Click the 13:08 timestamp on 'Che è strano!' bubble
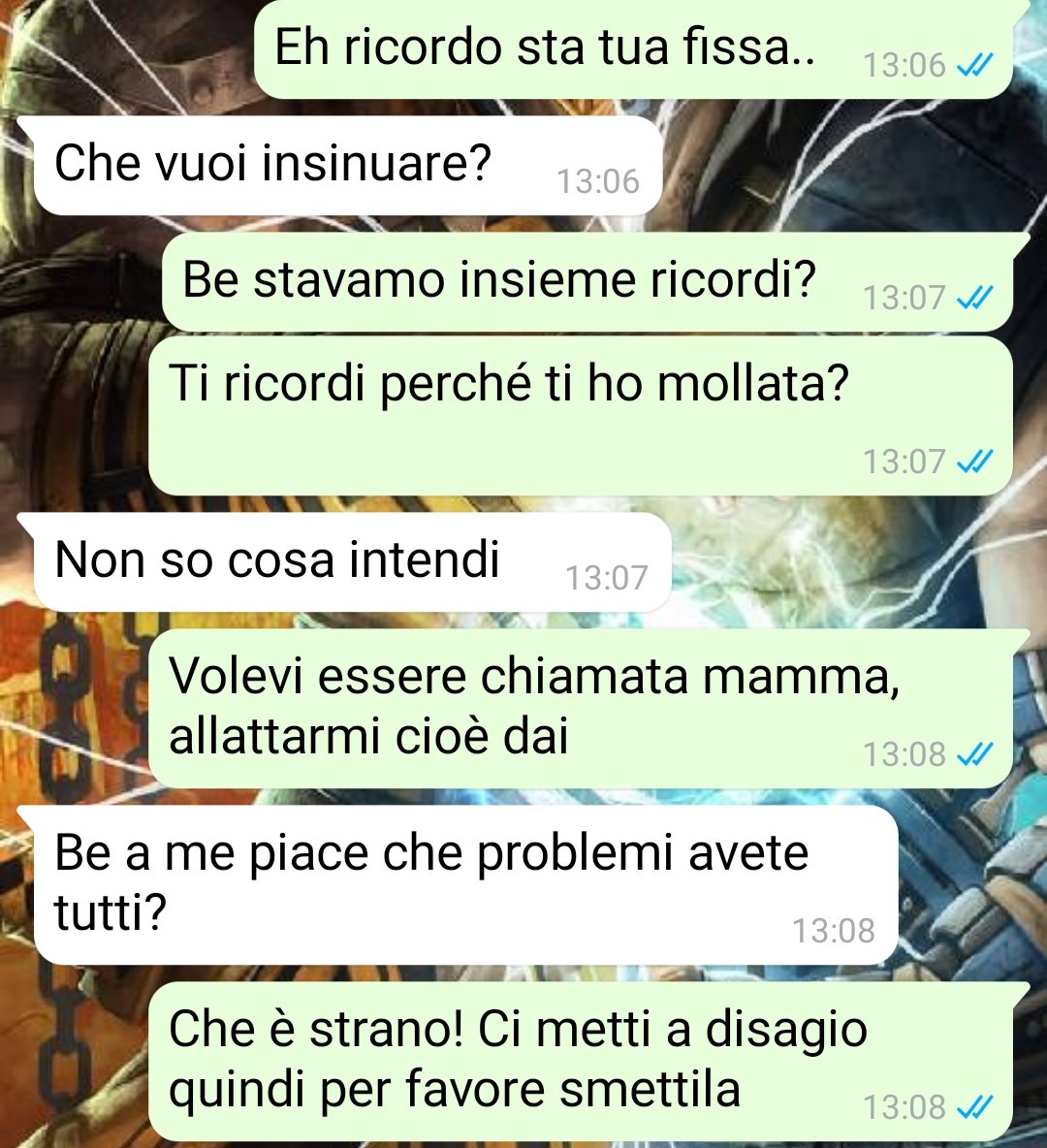This screenshot has width=1047, height=1148. (x=904, y=1107)
